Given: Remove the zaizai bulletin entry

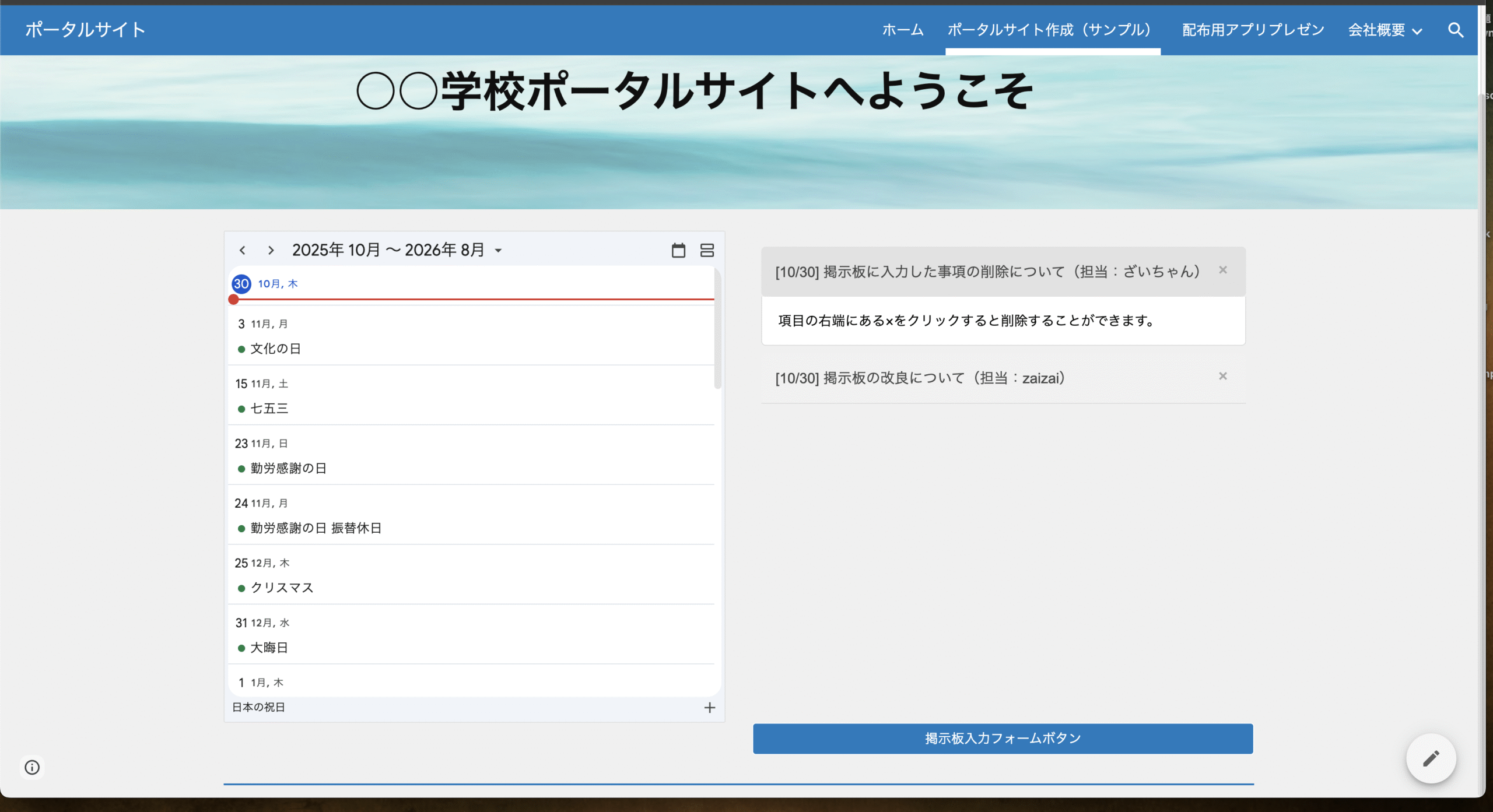Looking at the screenshot, I should point(1222,376).
